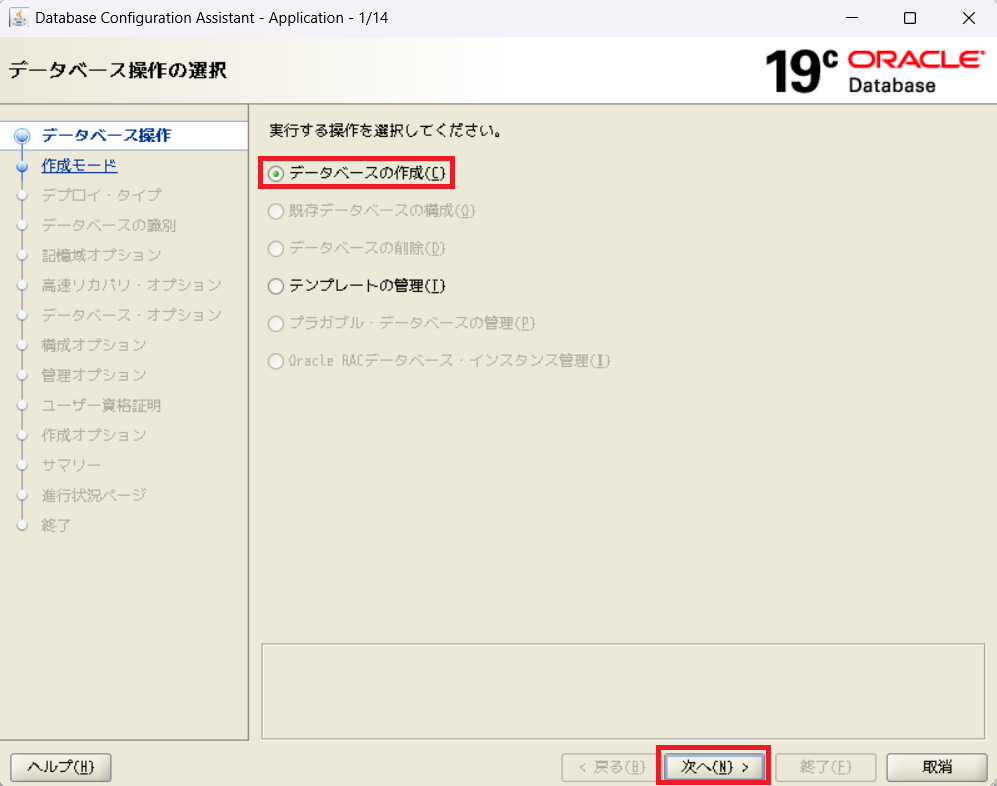Viewport: 997px width, 786px height.
Task: Open the 作成モード step link
Action: [x=79, y=165]
